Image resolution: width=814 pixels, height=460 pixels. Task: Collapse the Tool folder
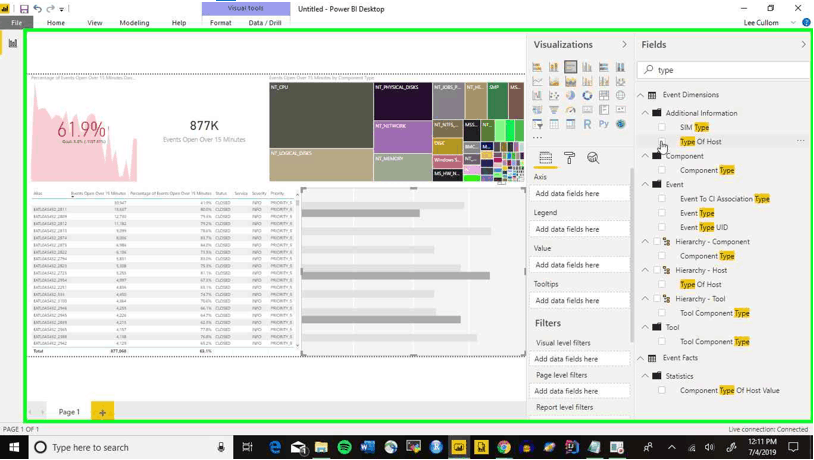click(645, 327)
